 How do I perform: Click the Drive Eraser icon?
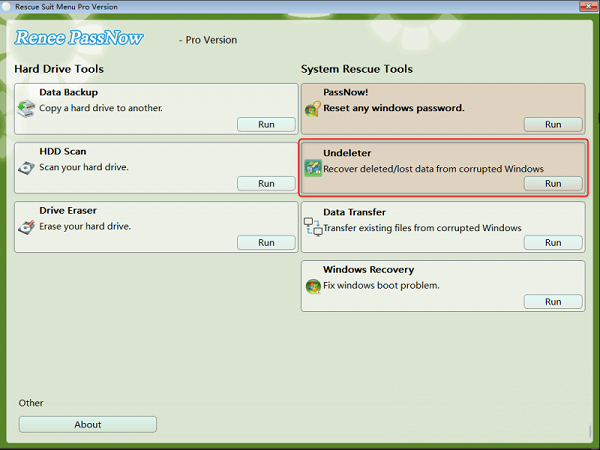(x=26, y=227)
